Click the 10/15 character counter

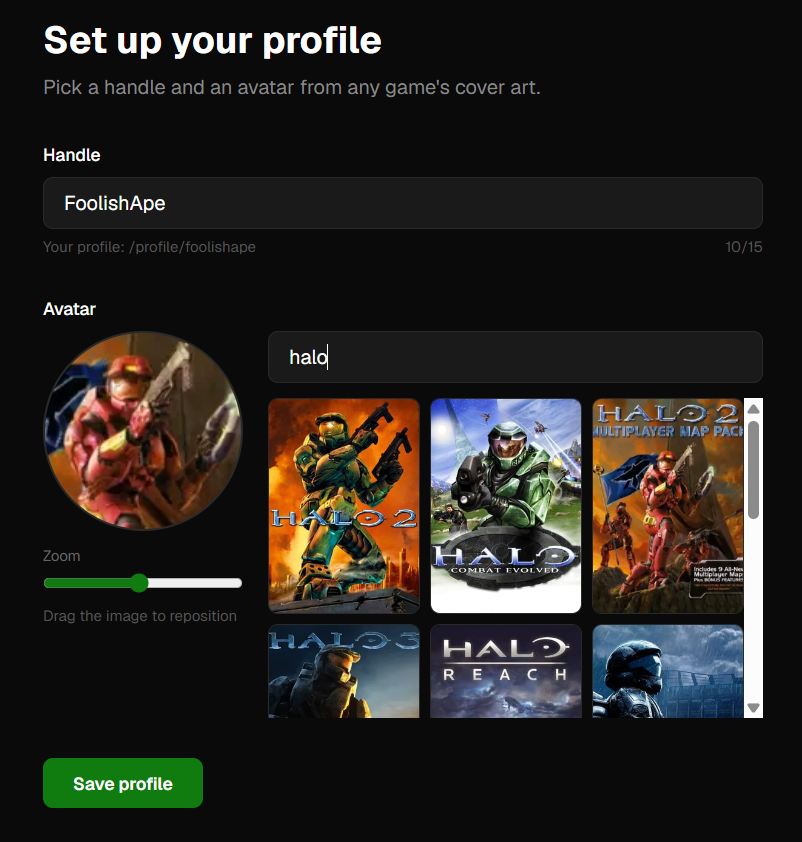743,247
